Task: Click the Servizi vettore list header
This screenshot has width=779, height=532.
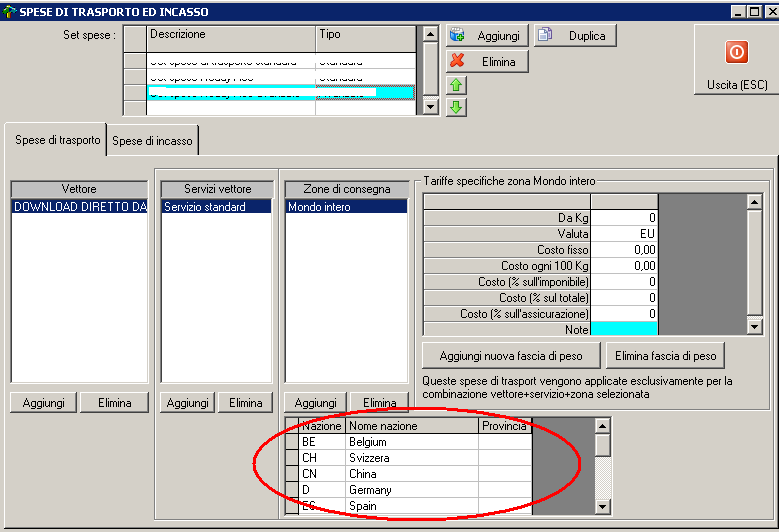Action: click(217, 189)
